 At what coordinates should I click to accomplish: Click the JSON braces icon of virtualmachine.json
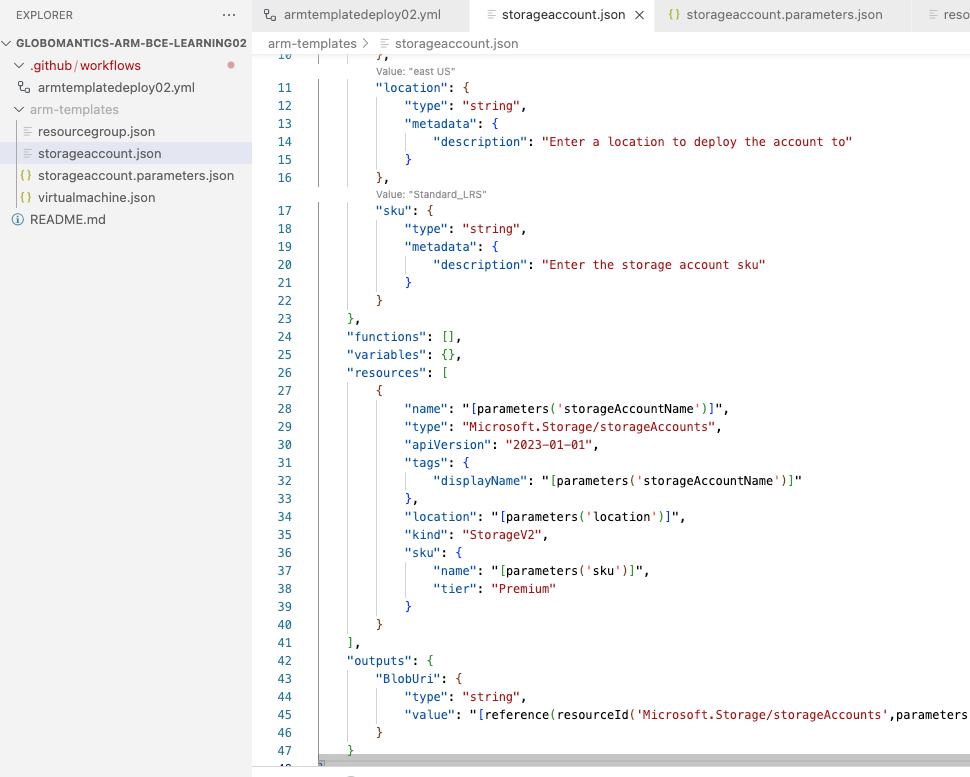[x=25, y=197]
